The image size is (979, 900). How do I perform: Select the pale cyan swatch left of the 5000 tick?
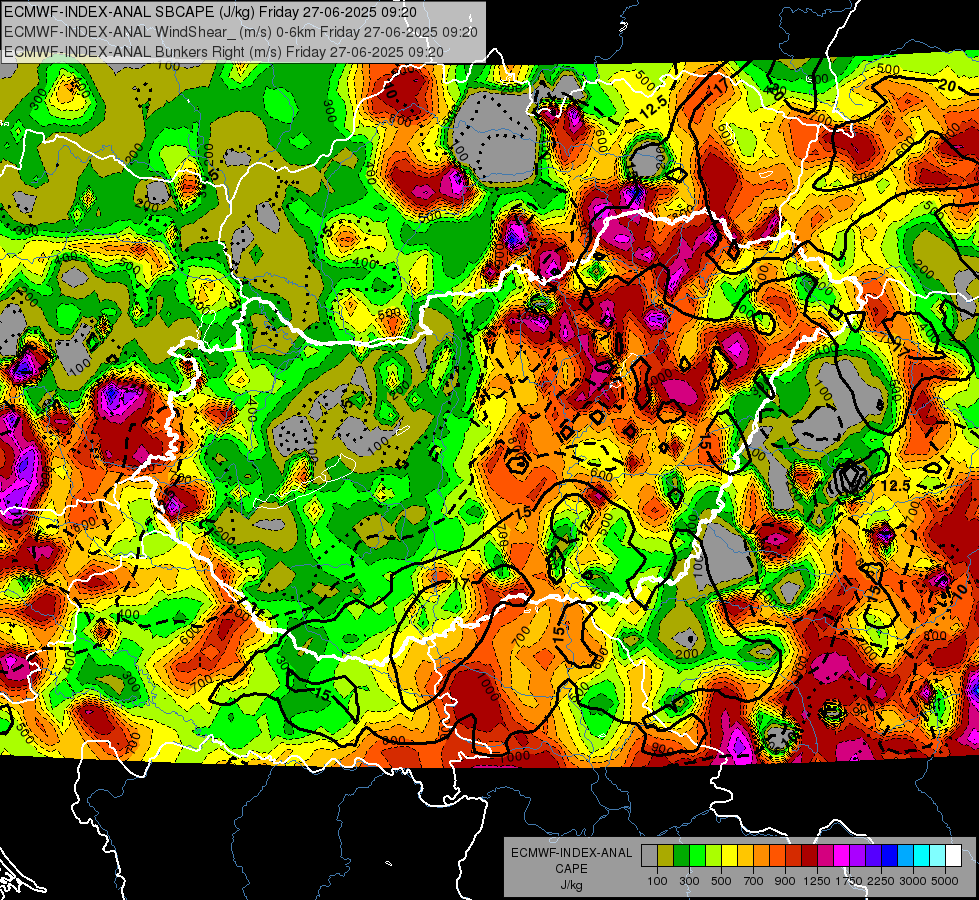pos(938,856)
